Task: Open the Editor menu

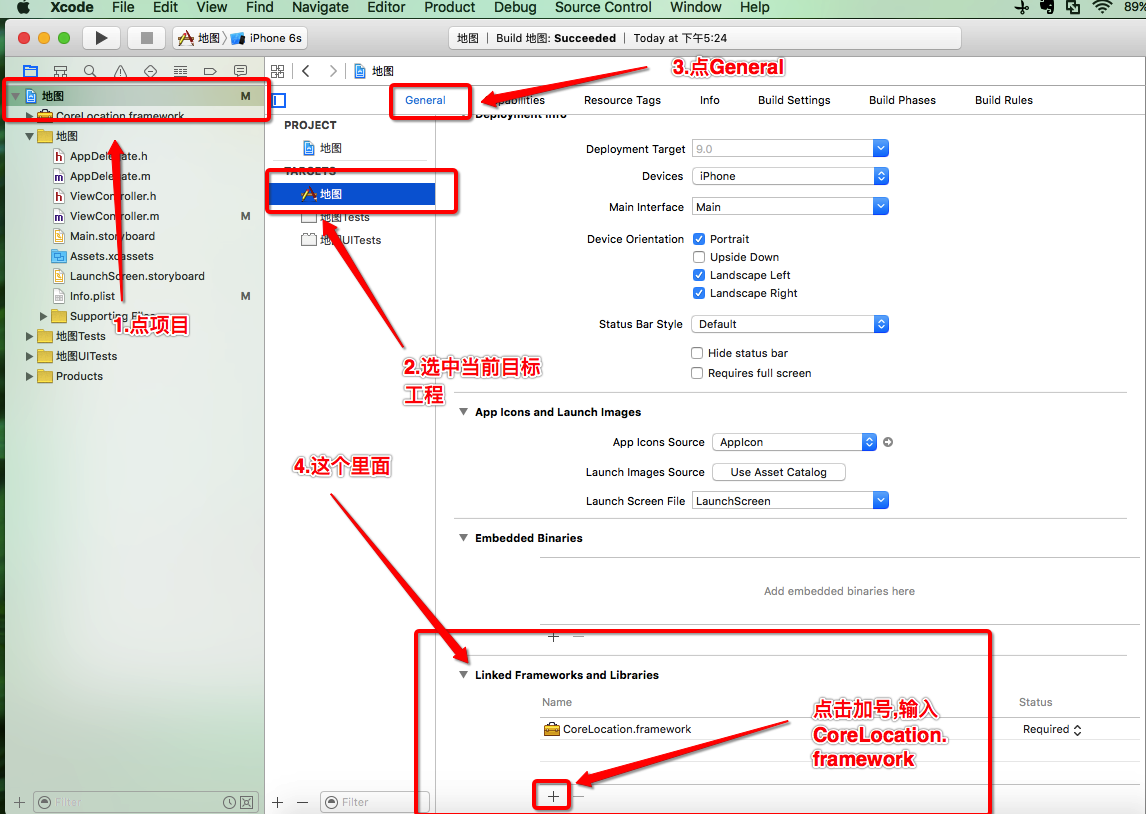Action: 386,7
